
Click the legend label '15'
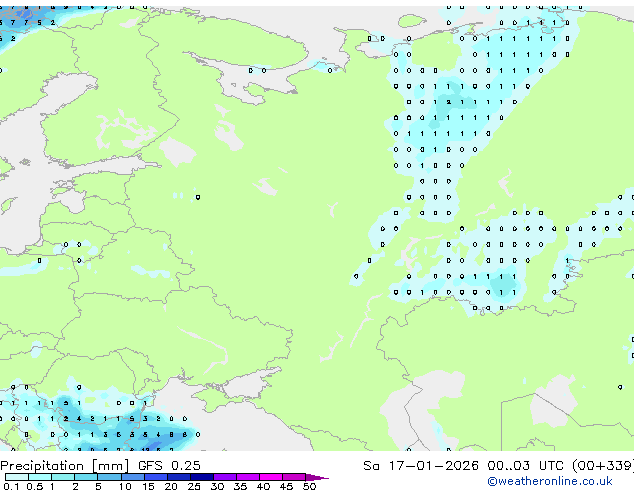coord(148,486)
